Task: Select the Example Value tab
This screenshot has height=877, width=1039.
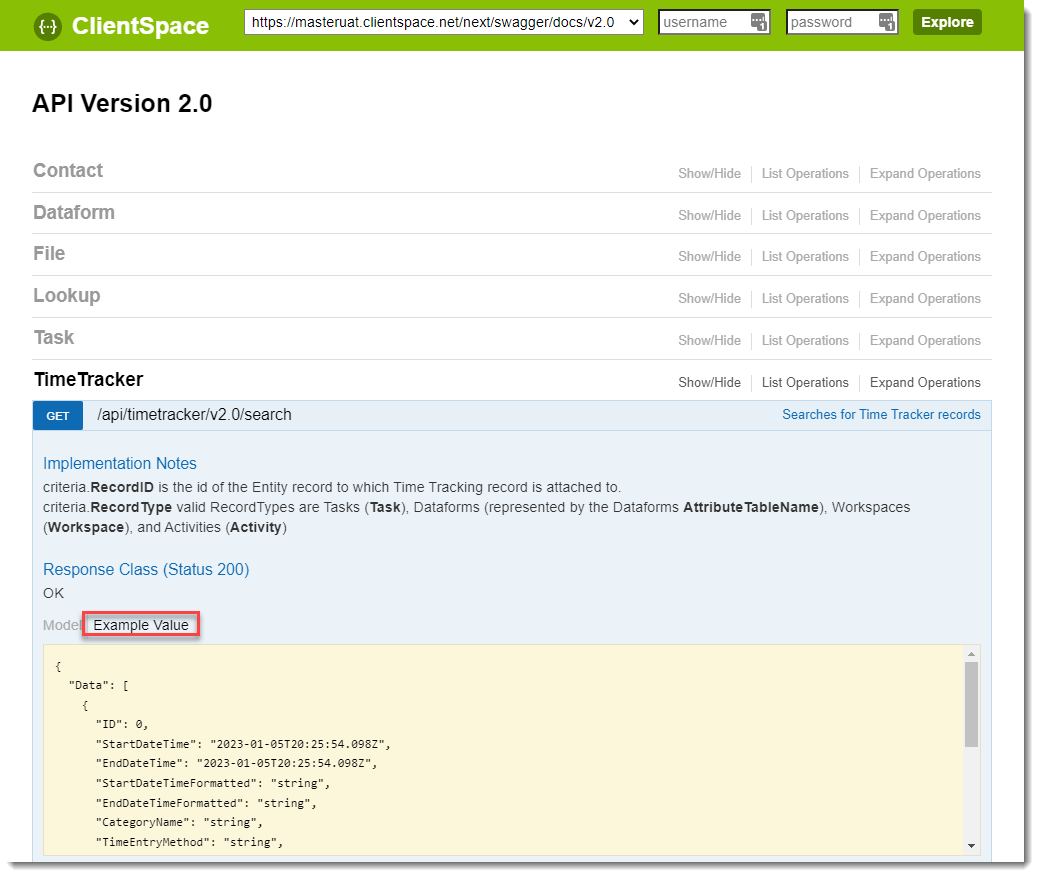Action: click(x=141, y=626)
